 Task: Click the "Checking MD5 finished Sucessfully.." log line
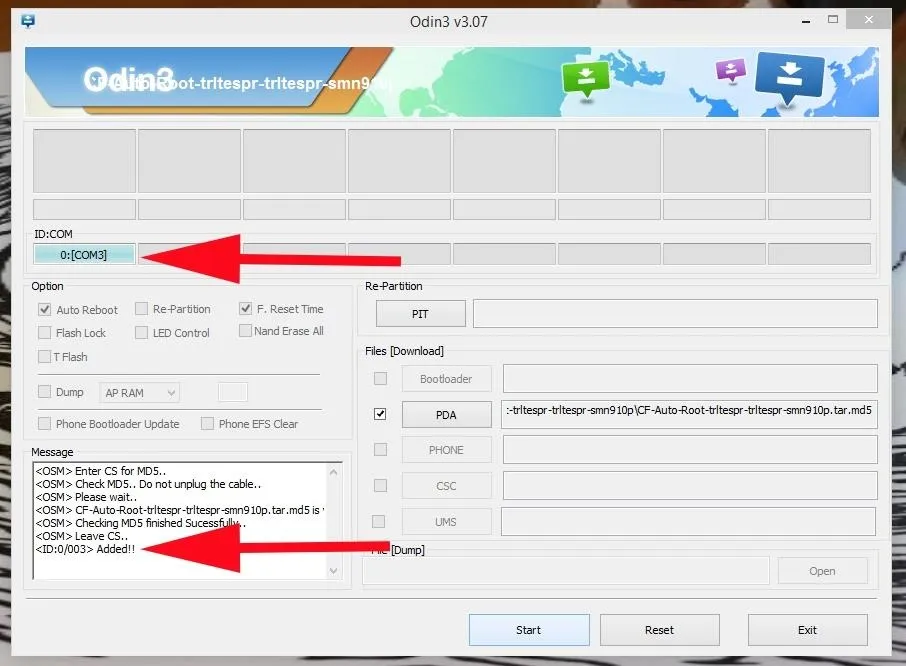(x=140, y=523)
